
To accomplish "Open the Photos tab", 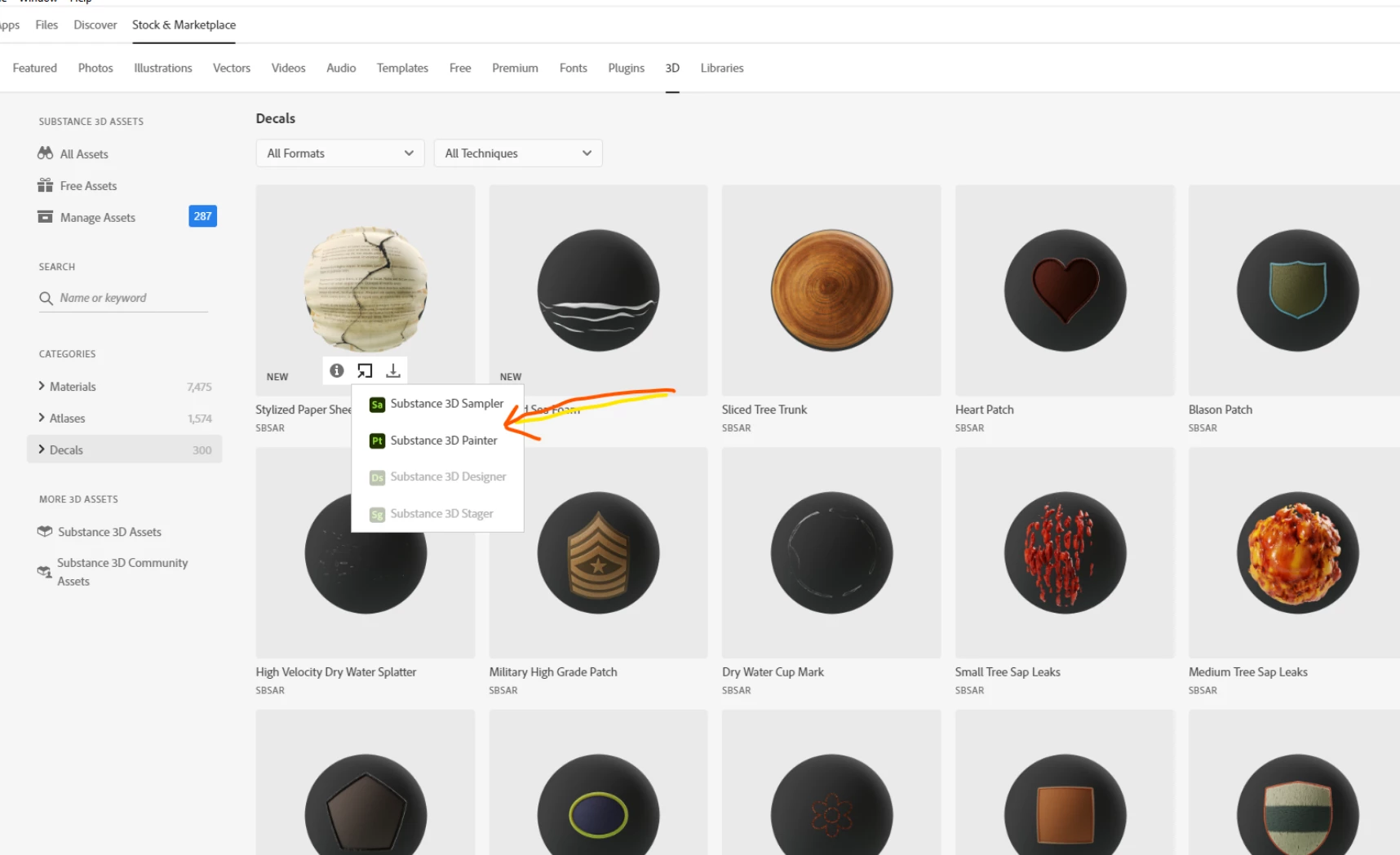I will point(95,68).
